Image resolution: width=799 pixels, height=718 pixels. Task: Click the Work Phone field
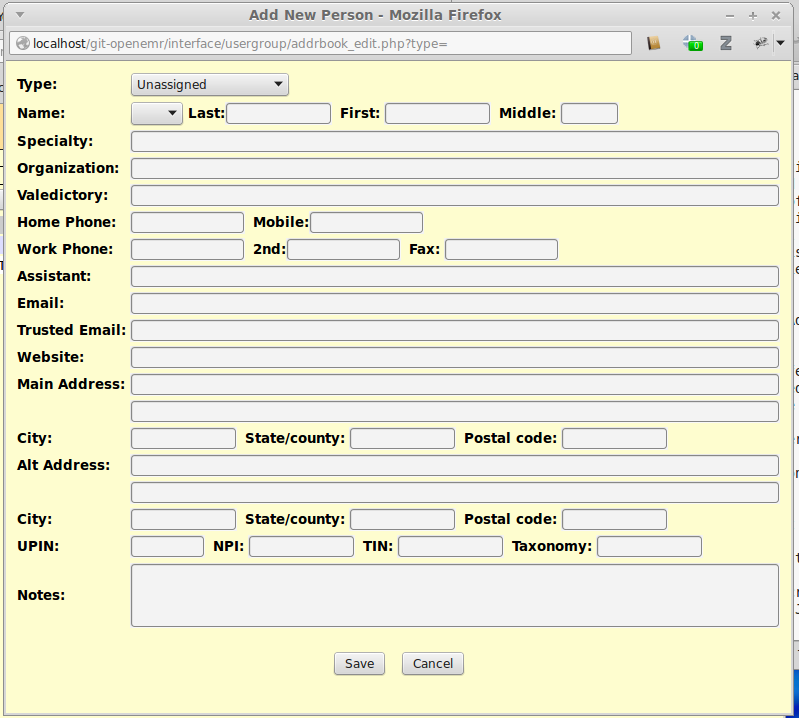point(187,249)
